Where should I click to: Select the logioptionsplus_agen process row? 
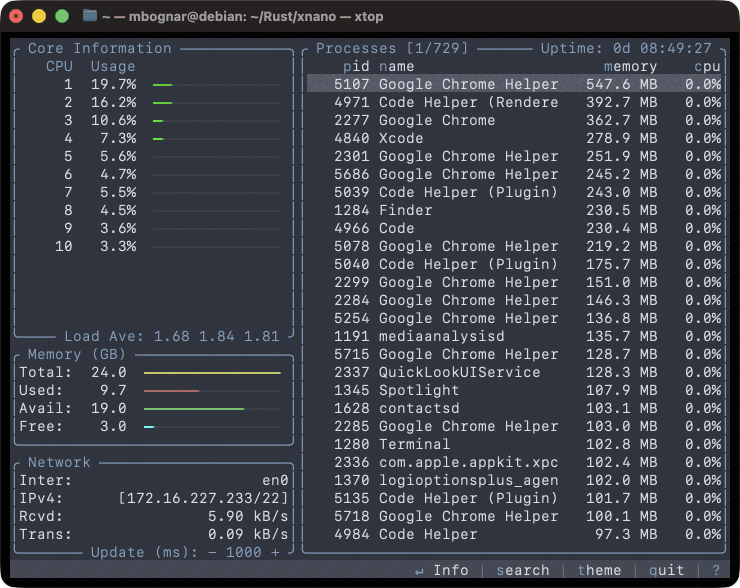514,480
